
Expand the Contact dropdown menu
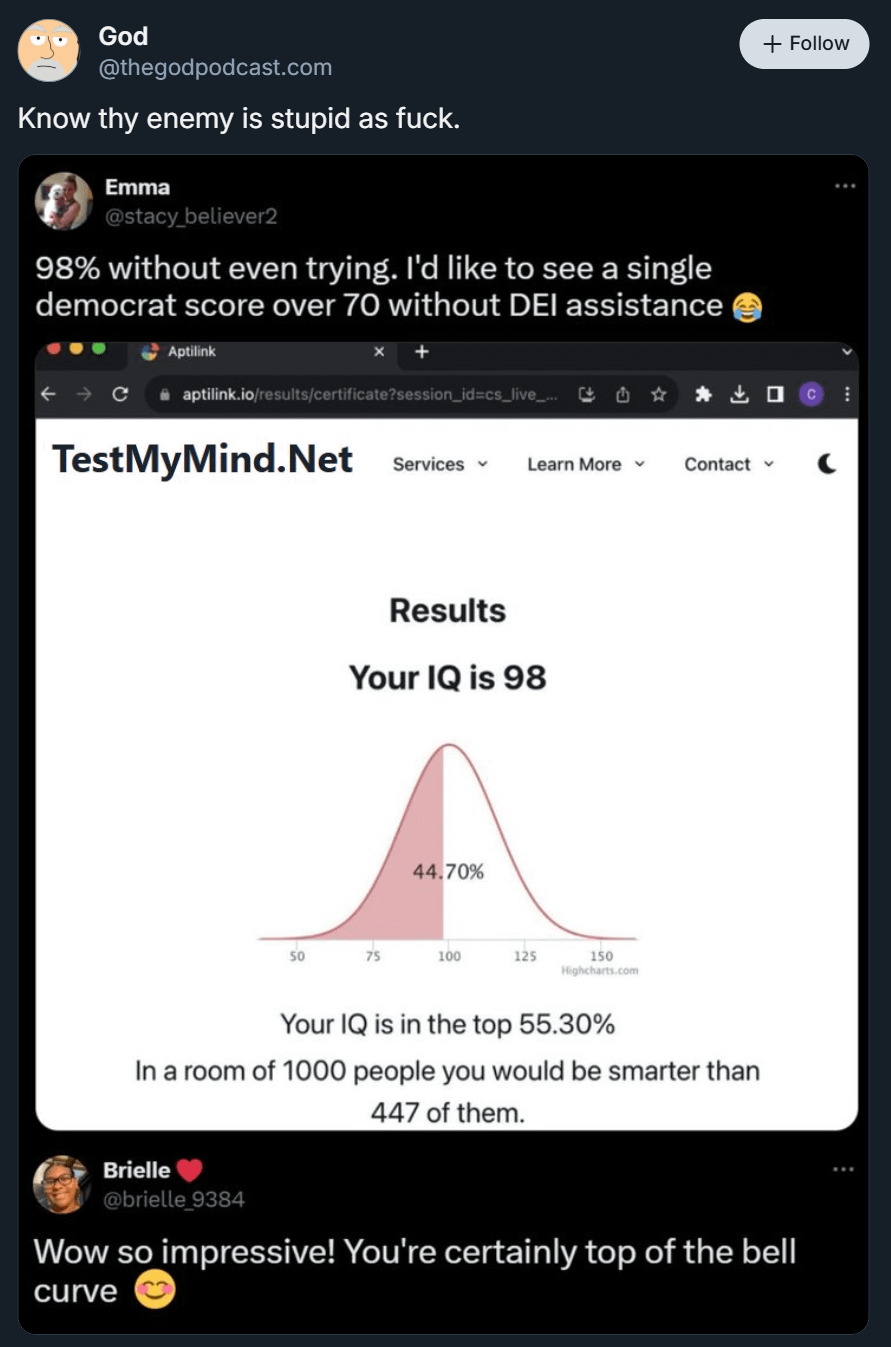tap(729, 464)
